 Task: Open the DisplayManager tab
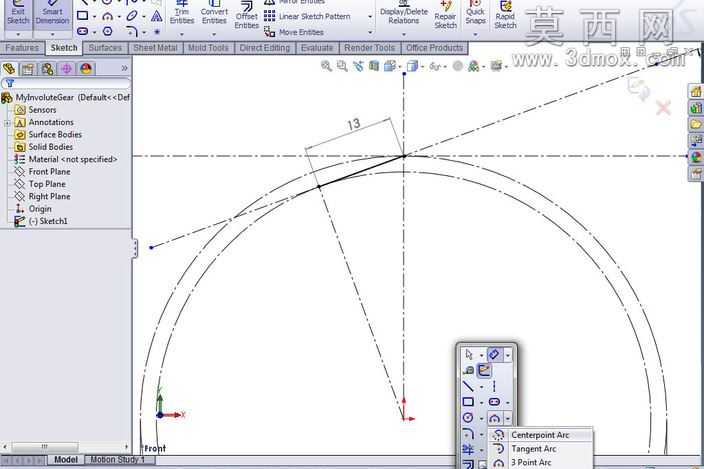pyautogui.click(x=86, y=69)
